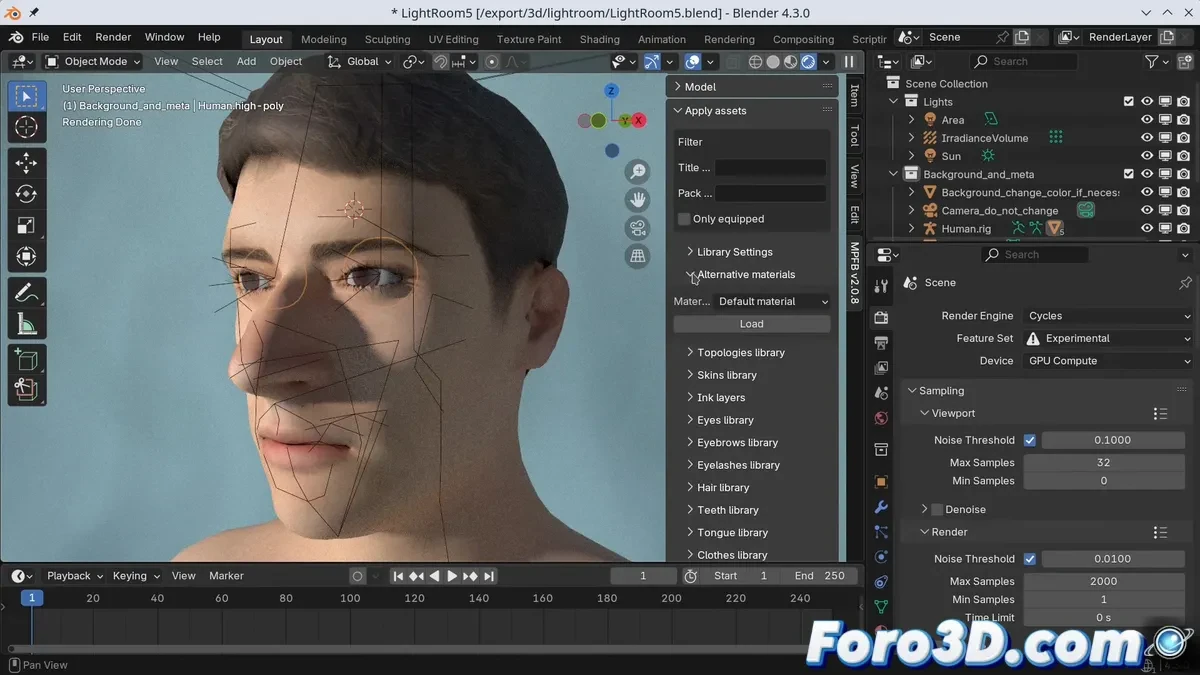Open the Tool properties tab icon

tap(881, 287)
